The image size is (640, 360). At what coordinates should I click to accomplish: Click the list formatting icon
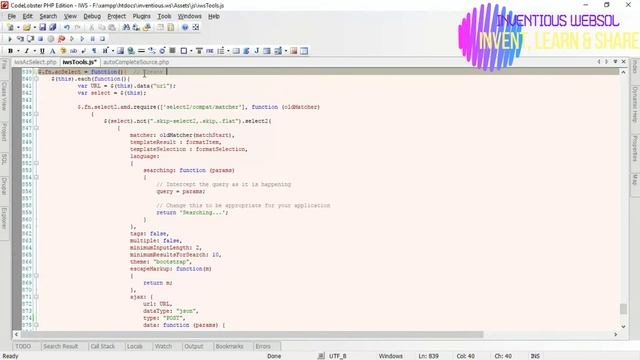coord(221,51)
